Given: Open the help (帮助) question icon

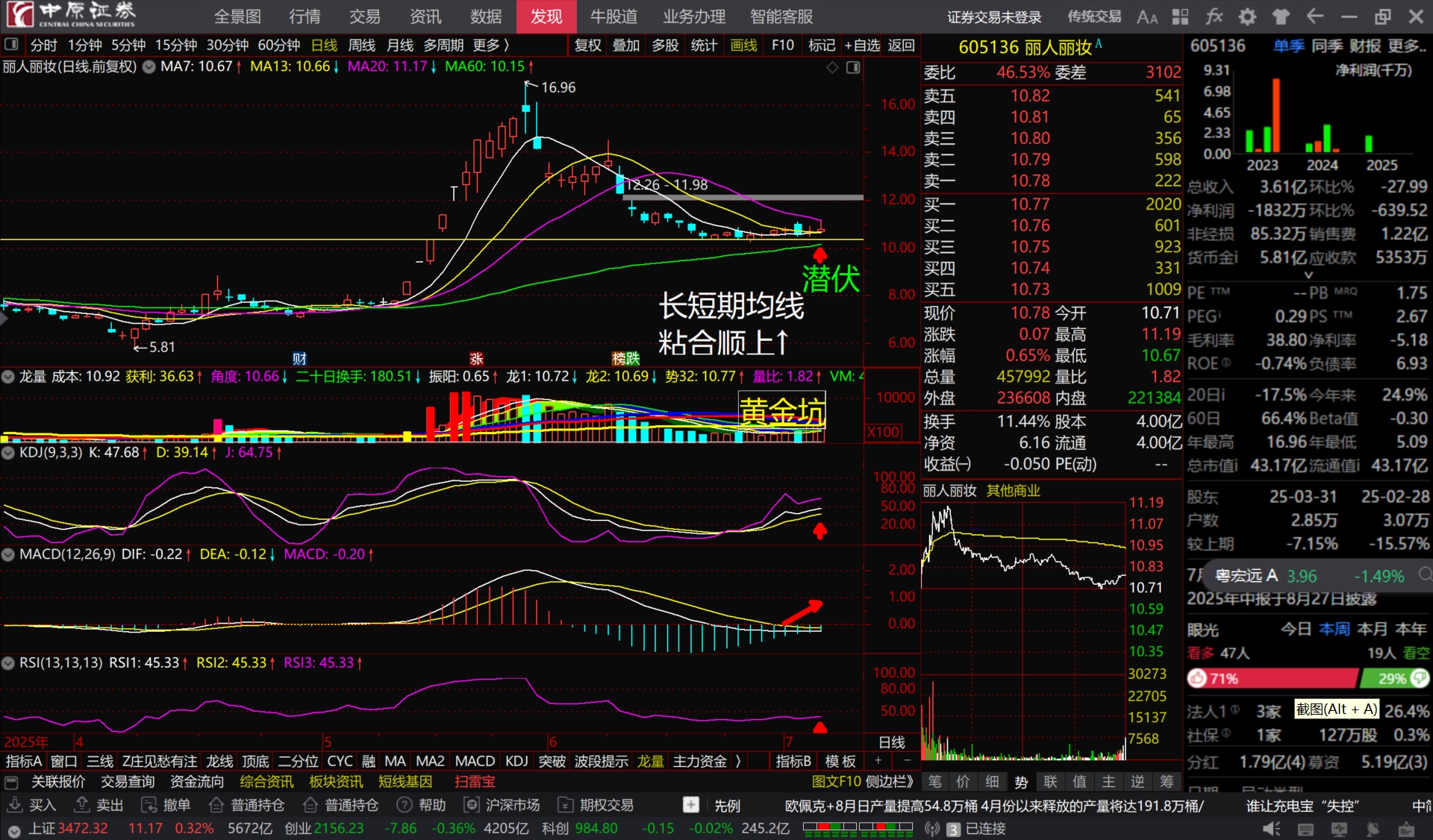Looking at the screenshot, I should pos(405,805).
